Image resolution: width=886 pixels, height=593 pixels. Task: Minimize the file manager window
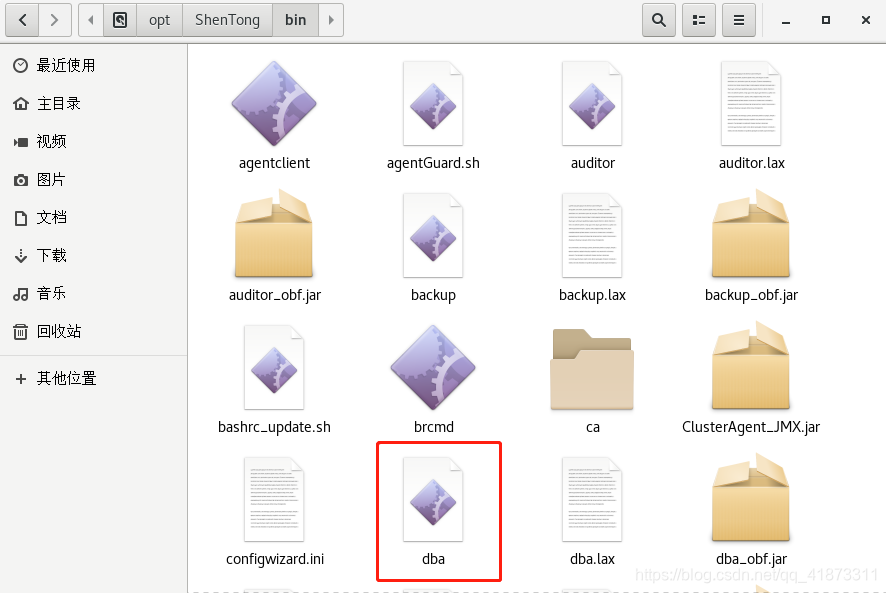click(785, 20)
